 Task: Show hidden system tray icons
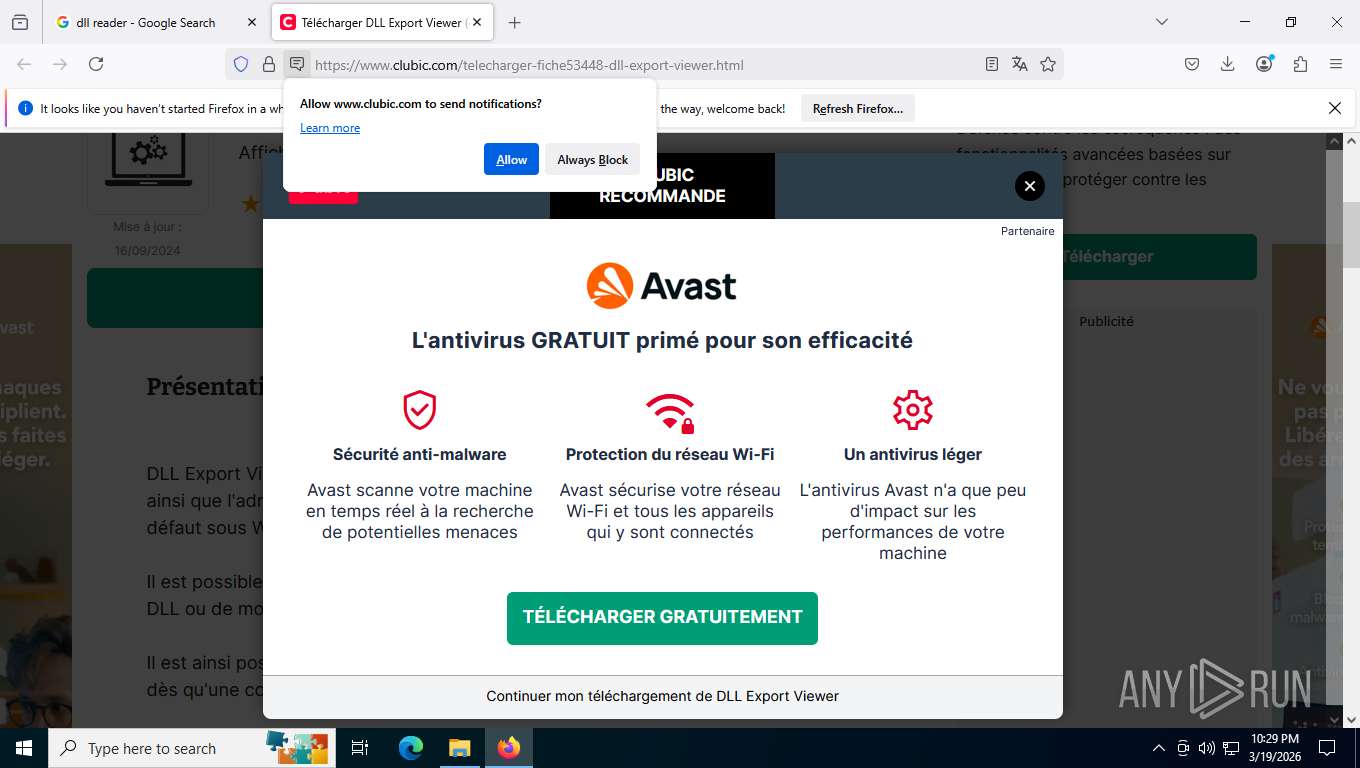tap(1159, 748)
